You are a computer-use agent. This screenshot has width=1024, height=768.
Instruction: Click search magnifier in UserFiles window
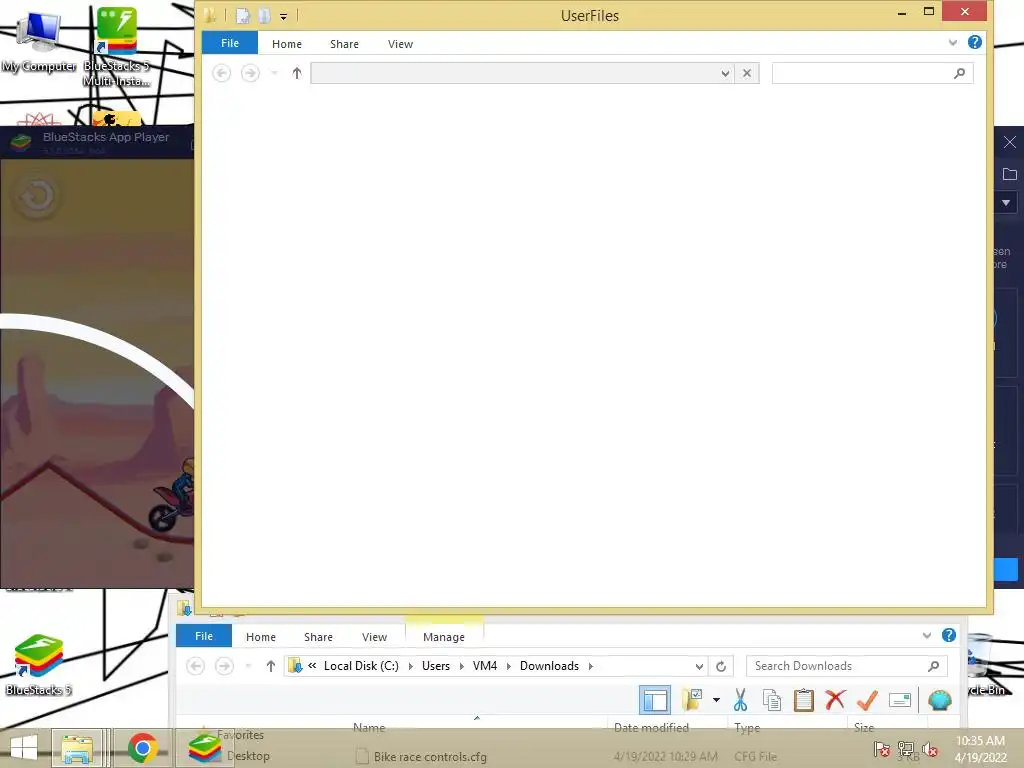(959, 73)
